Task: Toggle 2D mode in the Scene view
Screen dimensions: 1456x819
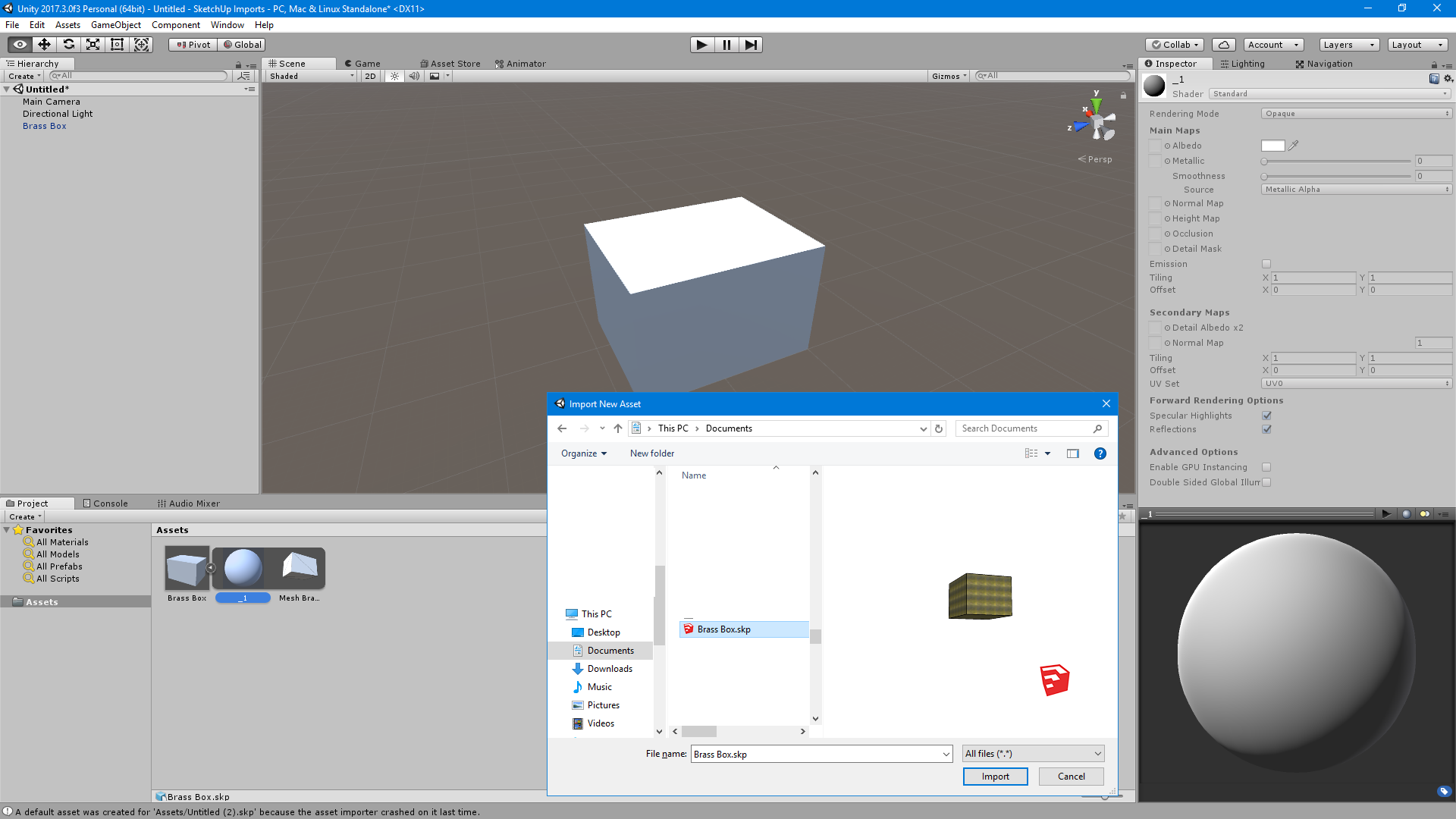Action: pyautogui.click(x=370, y=76)
